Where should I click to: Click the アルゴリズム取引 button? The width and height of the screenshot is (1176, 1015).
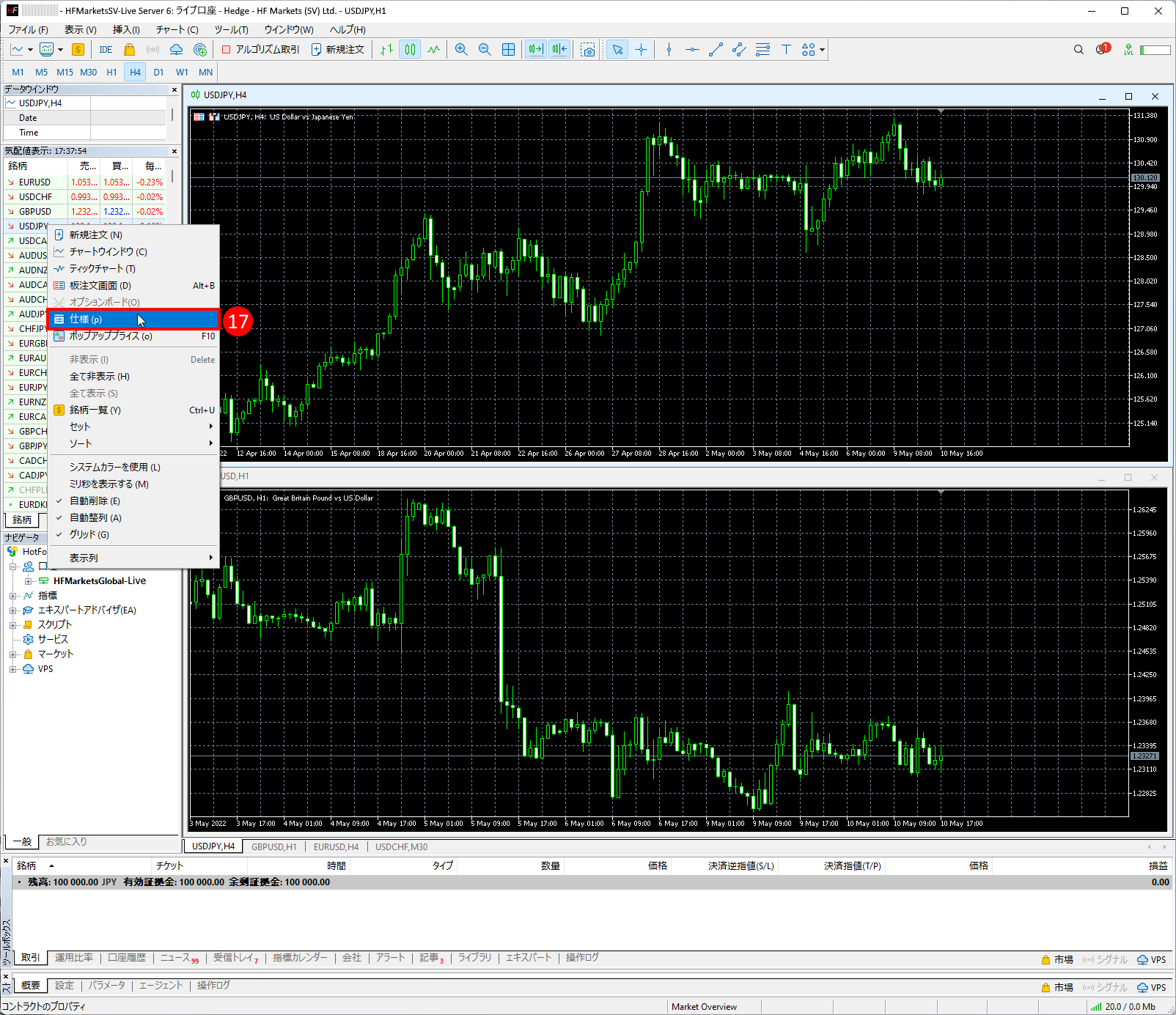[261, 49]
